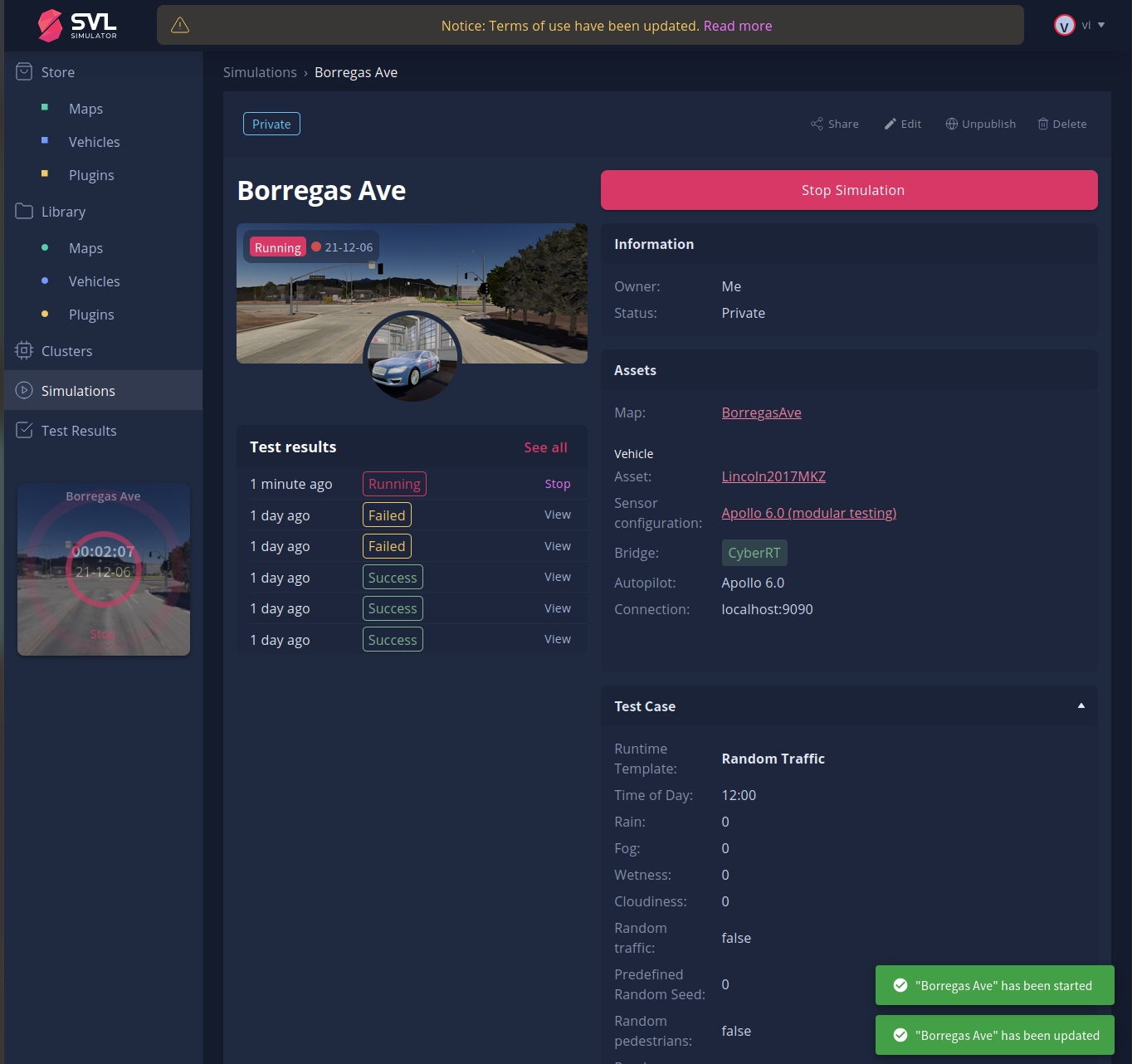
Task: Click the checkmark icon on started notification
Action: click(900, 985)
